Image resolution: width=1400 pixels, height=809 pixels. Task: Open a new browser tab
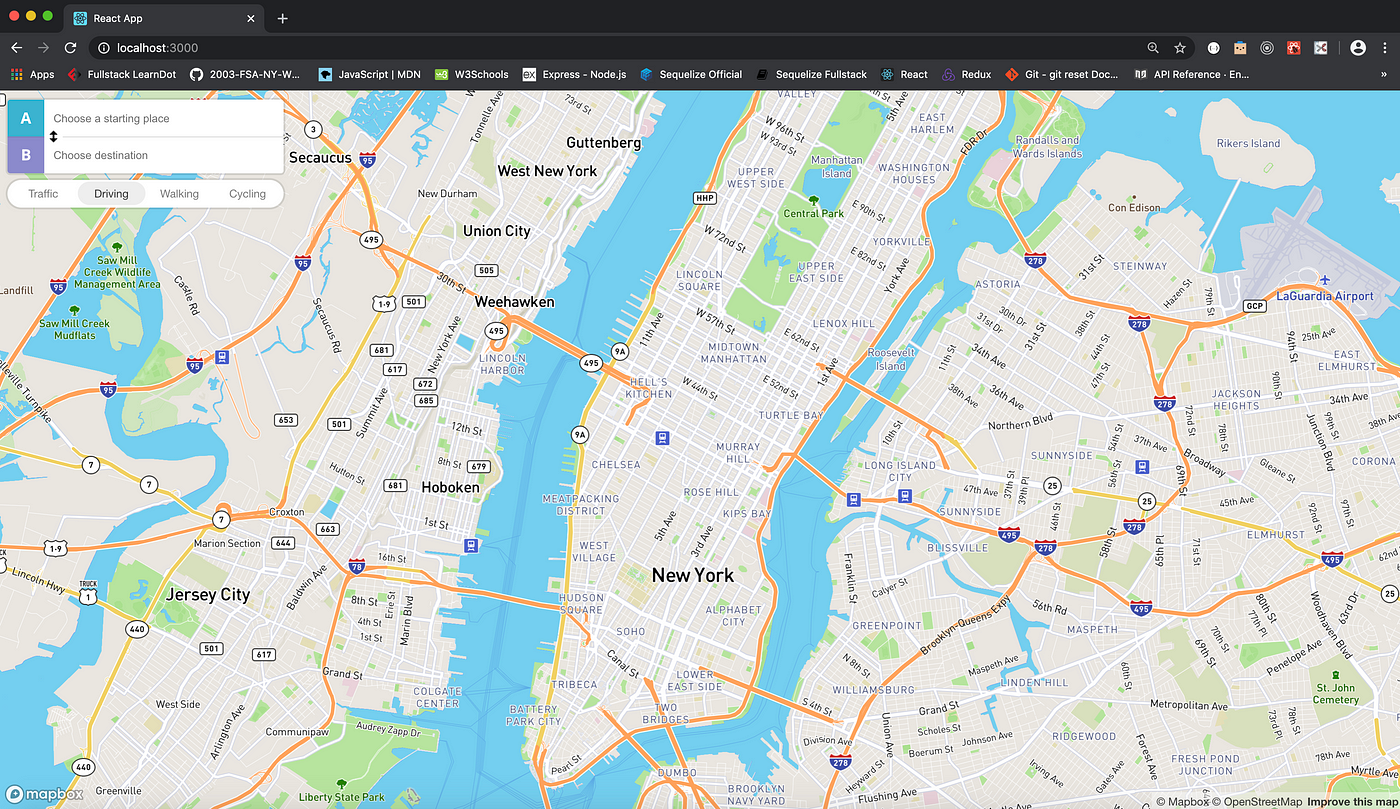click(283, 18)
